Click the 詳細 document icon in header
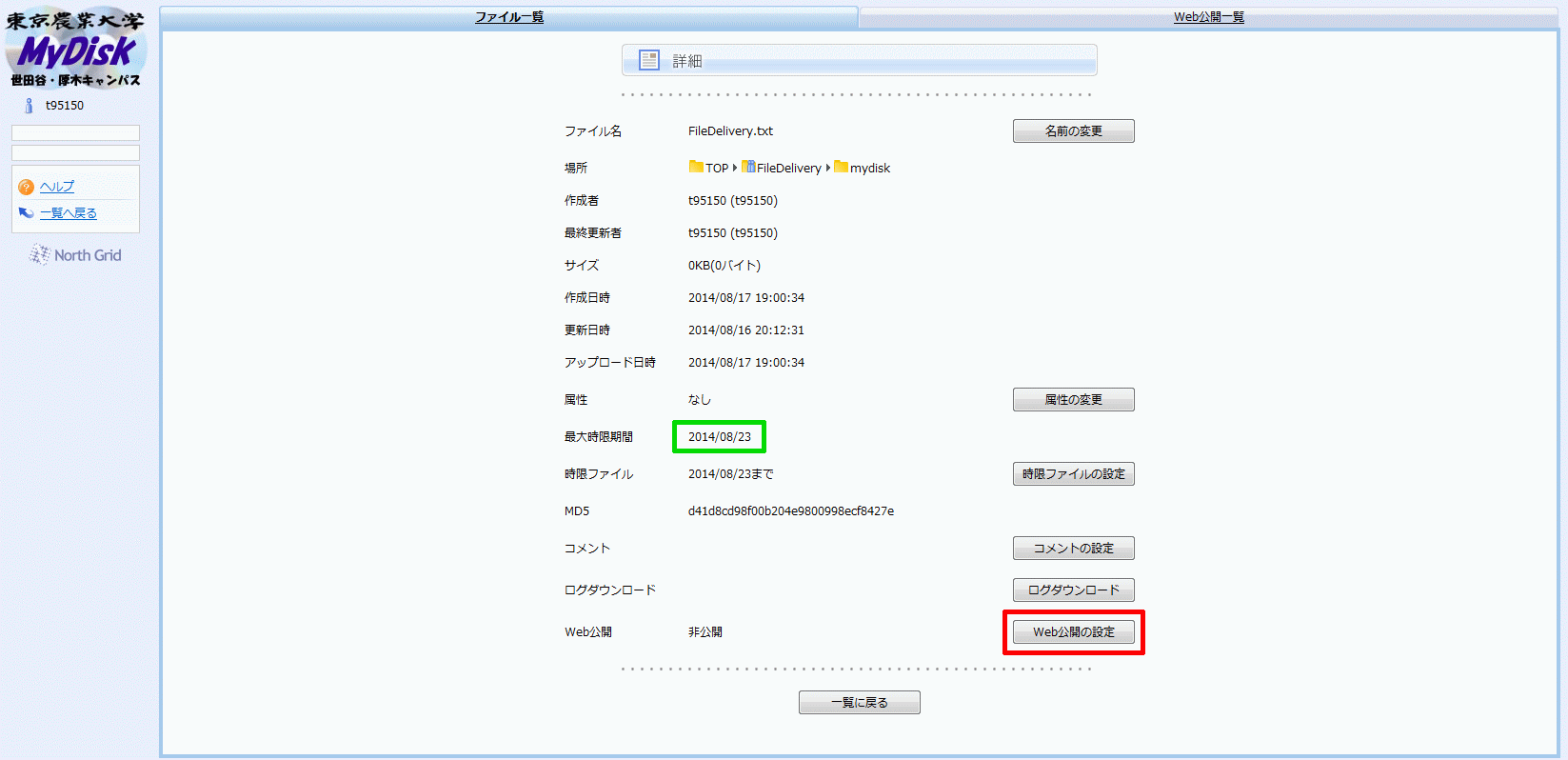 coord(649,60)
